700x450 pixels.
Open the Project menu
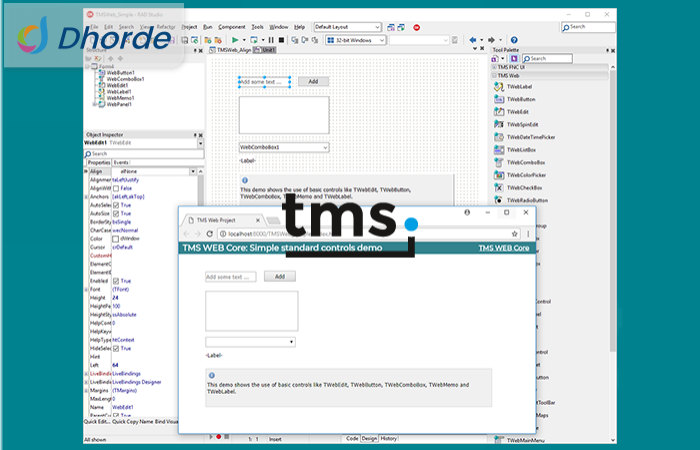click(x=189, y=27)
